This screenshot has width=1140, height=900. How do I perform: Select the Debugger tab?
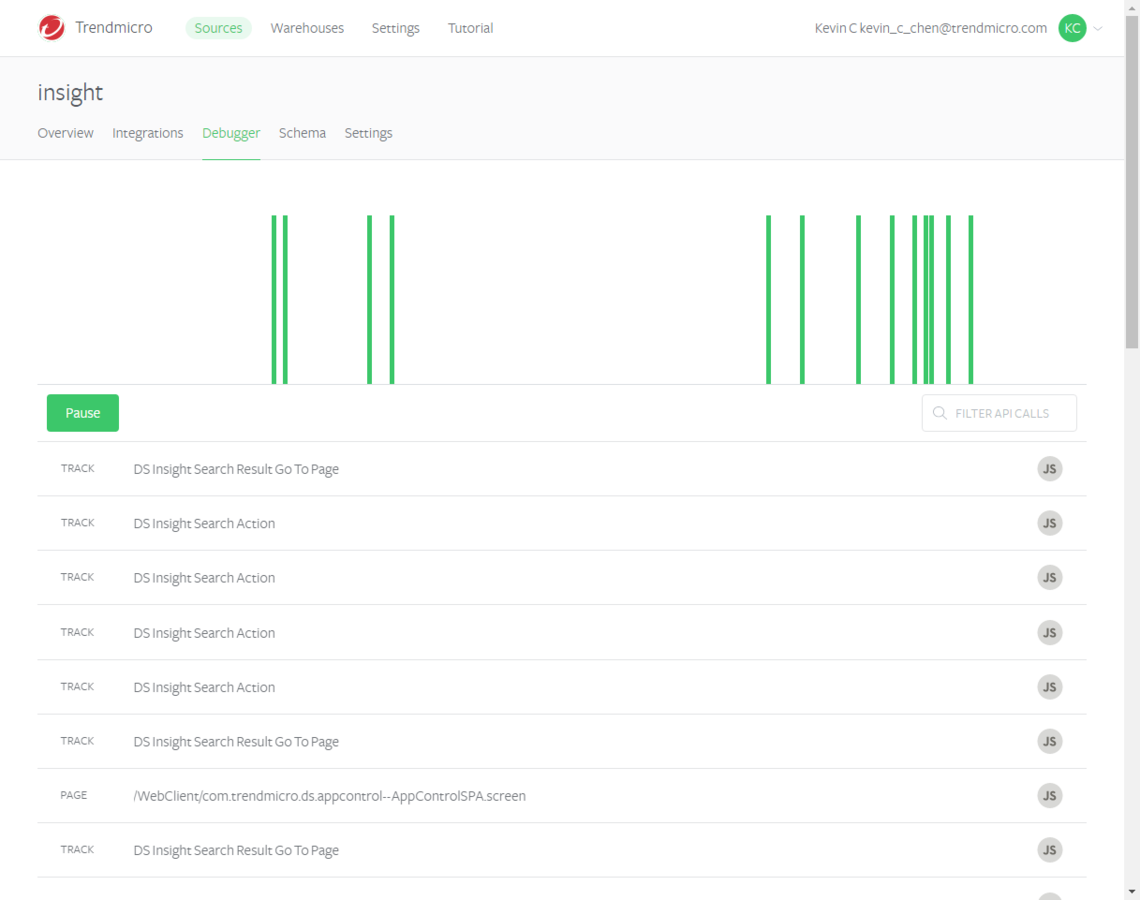pyautogui.click(x=230, y=133)
